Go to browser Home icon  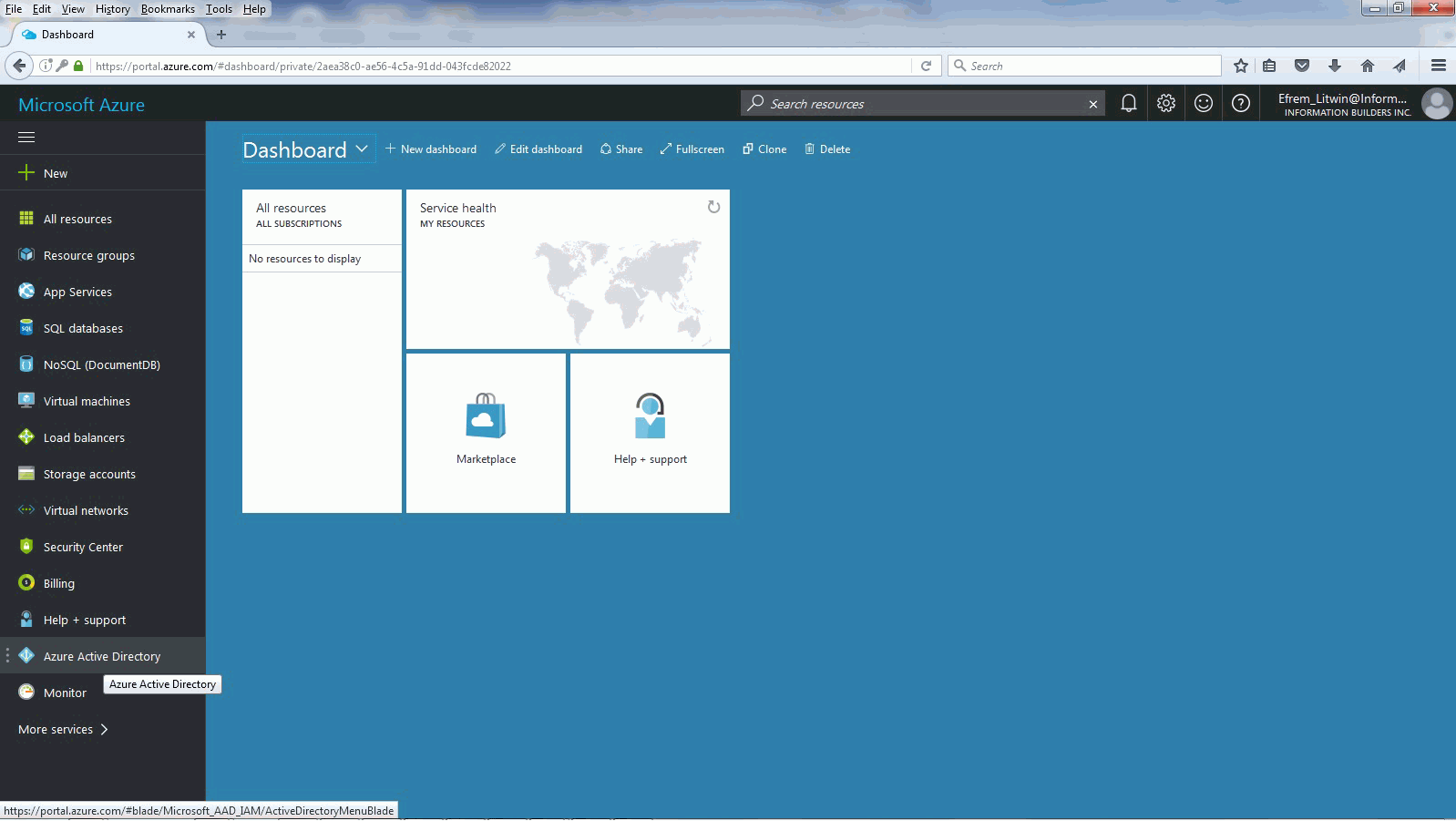[1368, 66]
